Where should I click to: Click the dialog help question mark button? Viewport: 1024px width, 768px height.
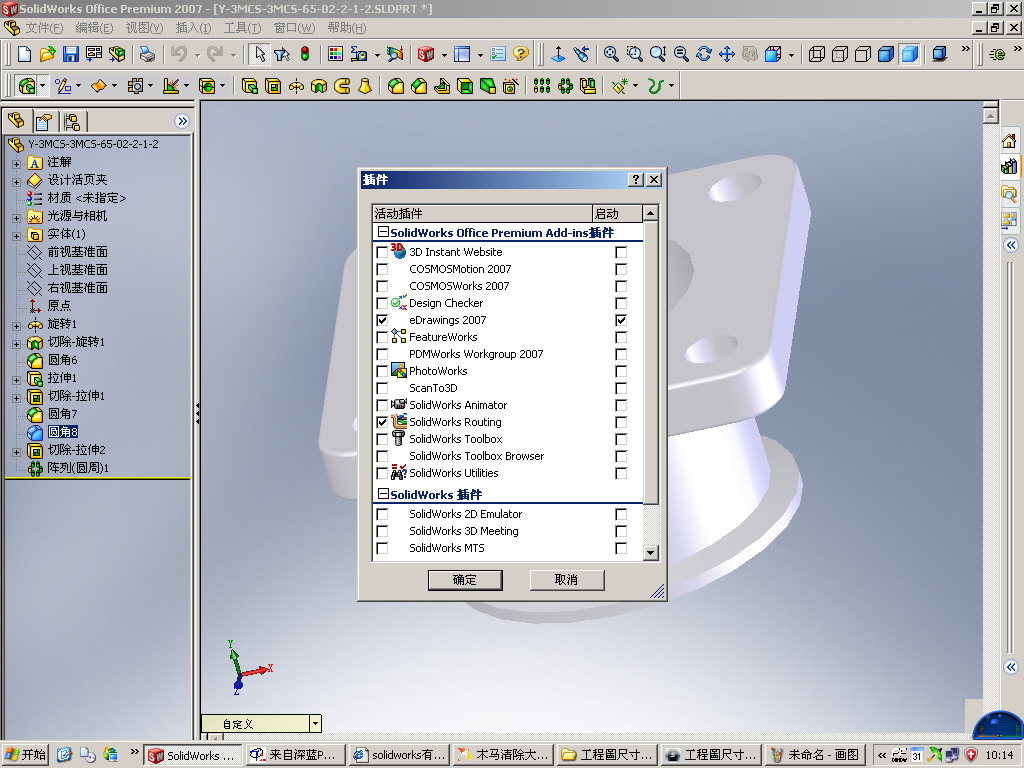(x=635, y=180)
